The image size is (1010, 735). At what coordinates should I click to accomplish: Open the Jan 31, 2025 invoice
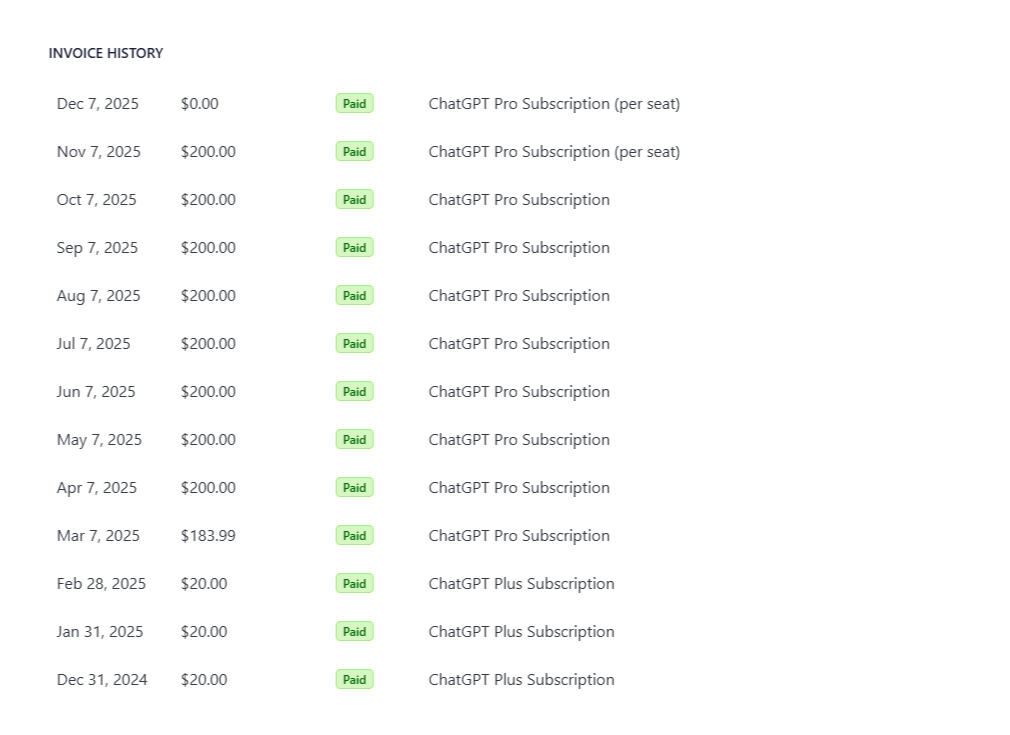coord(100,632)
